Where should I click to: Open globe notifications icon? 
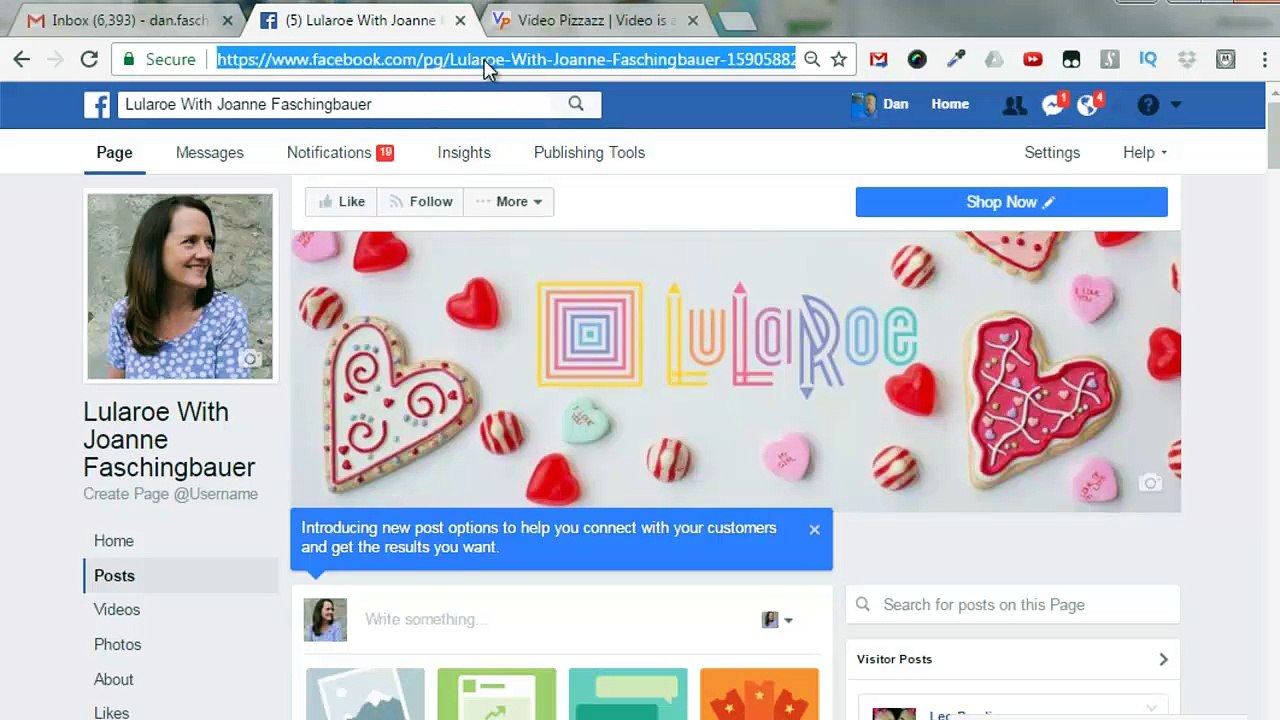coord(1089,104)
